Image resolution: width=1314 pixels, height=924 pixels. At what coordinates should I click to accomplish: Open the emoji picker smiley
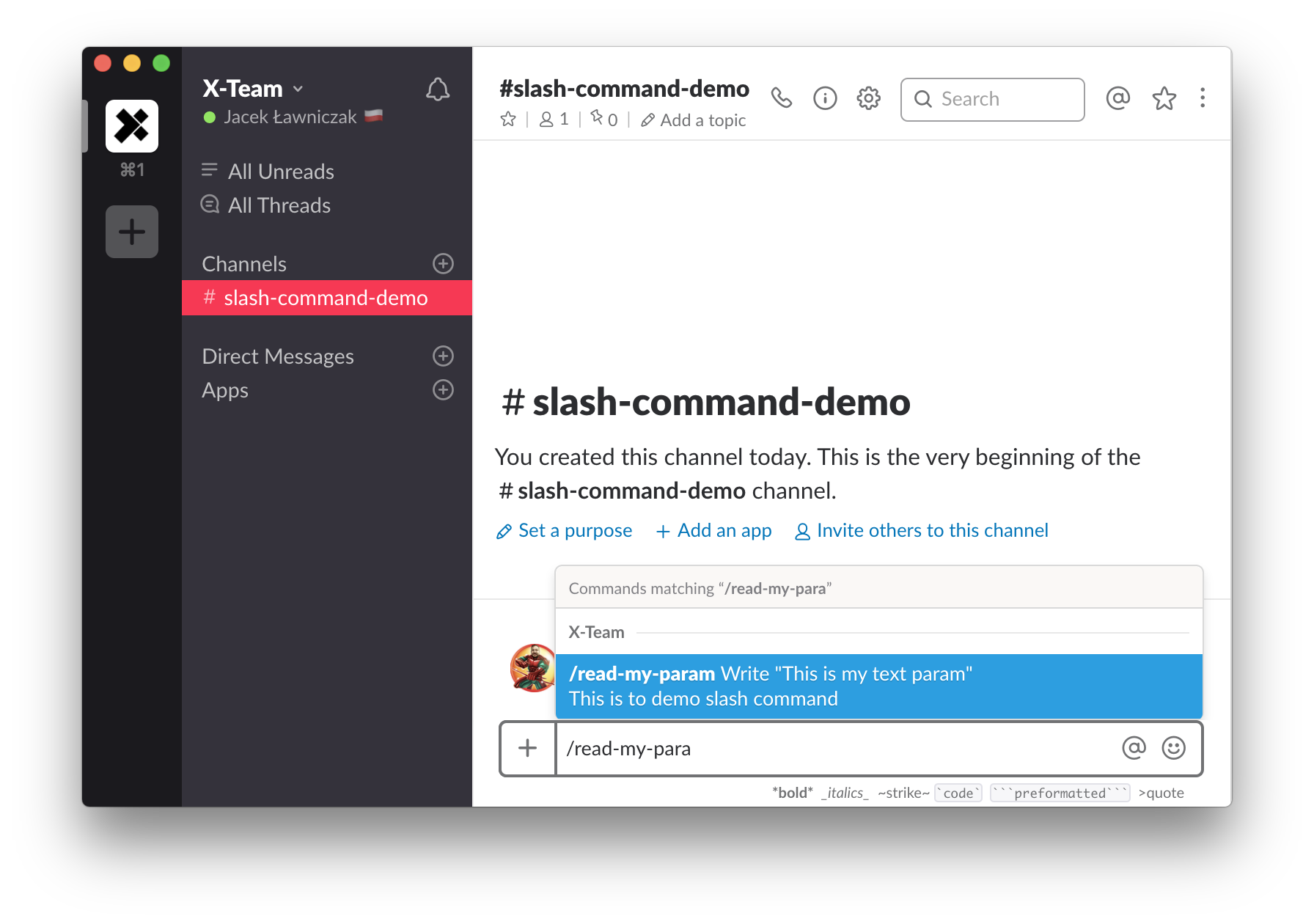pyautogui.click(x=1174, y=748)
